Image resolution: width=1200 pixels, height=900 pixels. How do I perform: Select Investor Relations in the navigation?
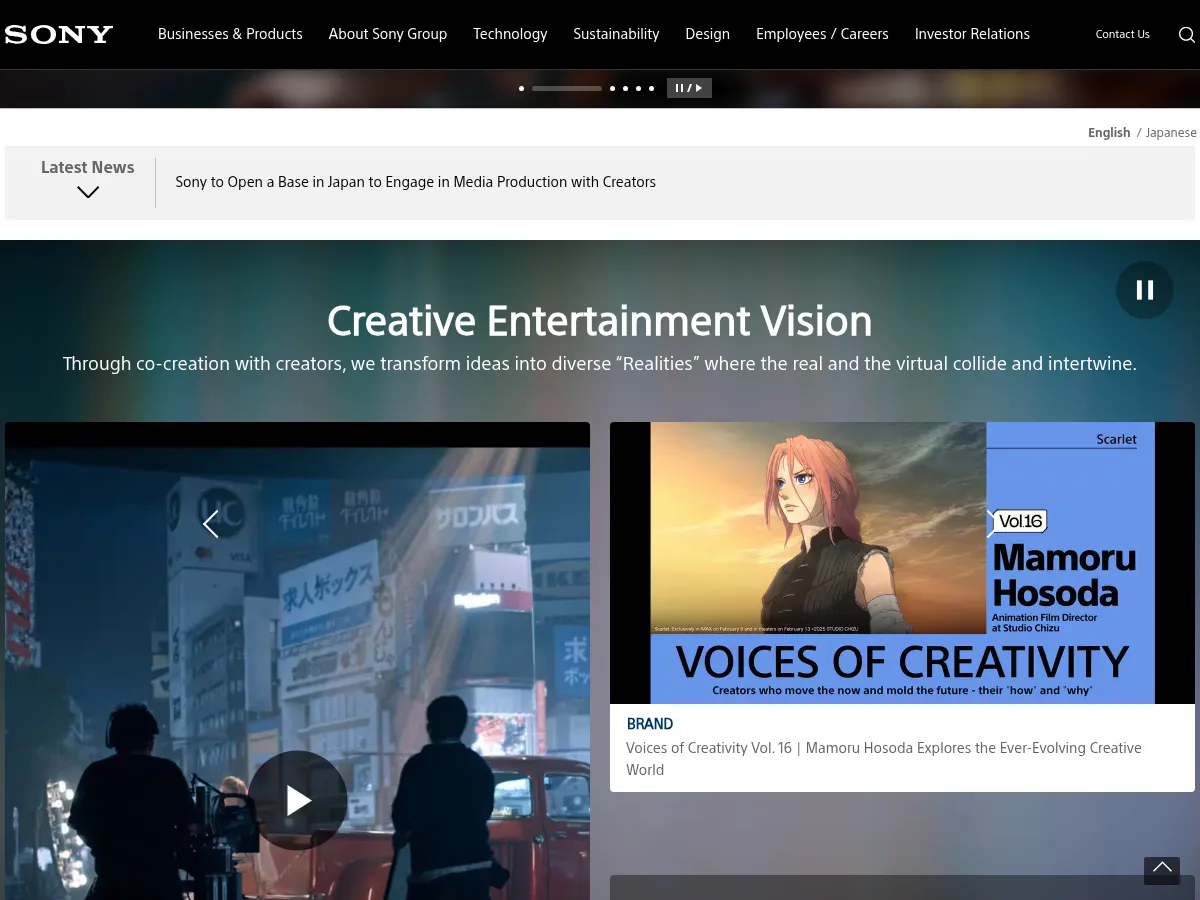972,34
